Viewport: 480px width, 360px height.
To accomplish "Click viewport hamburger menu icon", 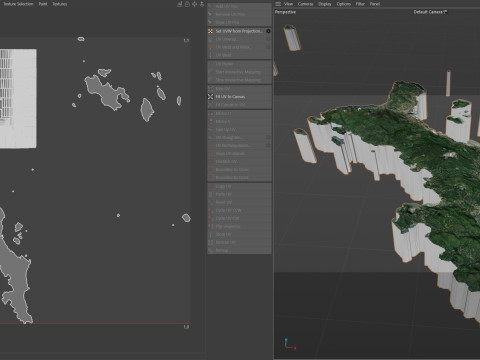I will pyautogui.click(x=278, y=4).
